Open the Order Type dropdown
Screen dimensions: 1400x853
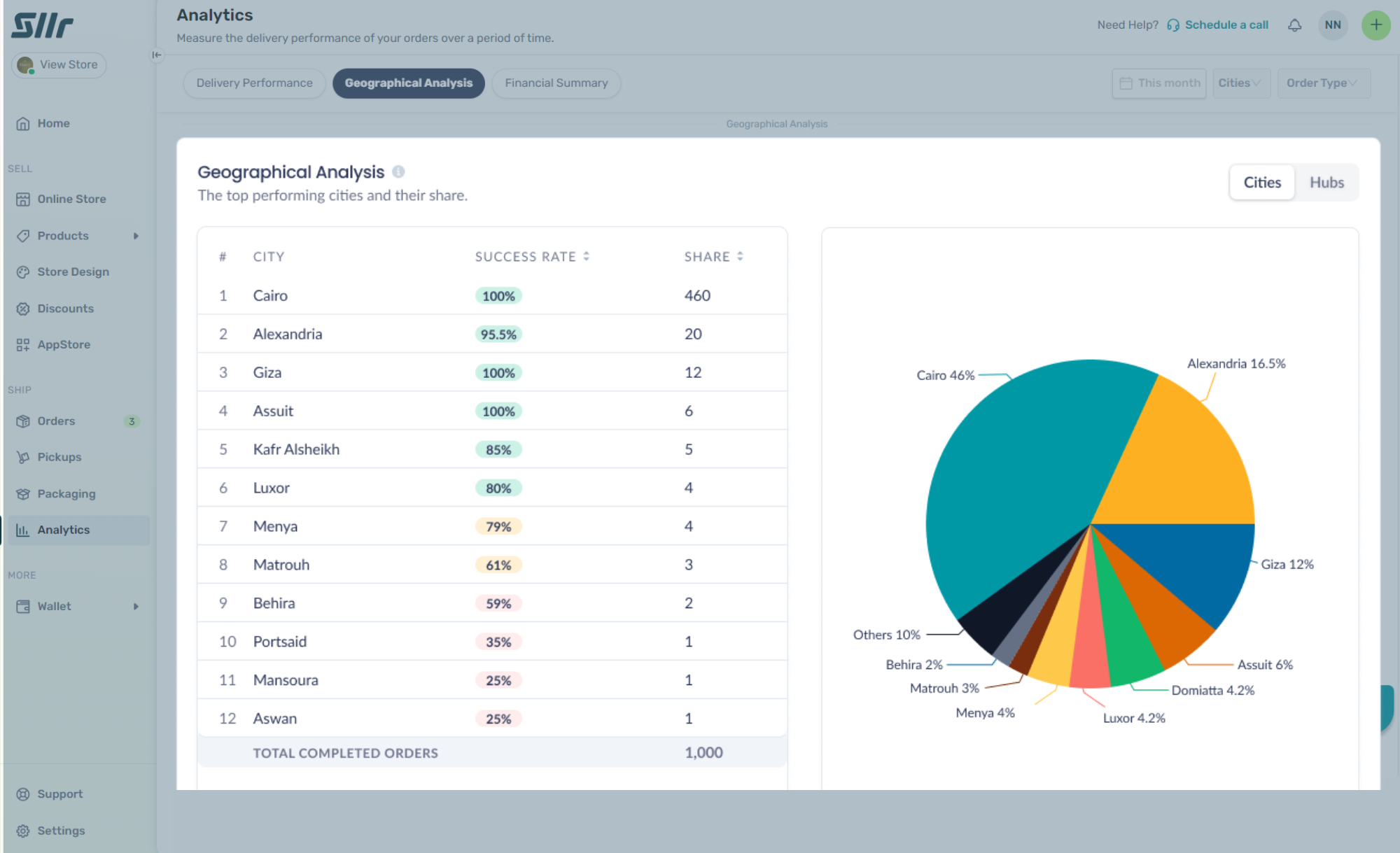pos(1322,83)
